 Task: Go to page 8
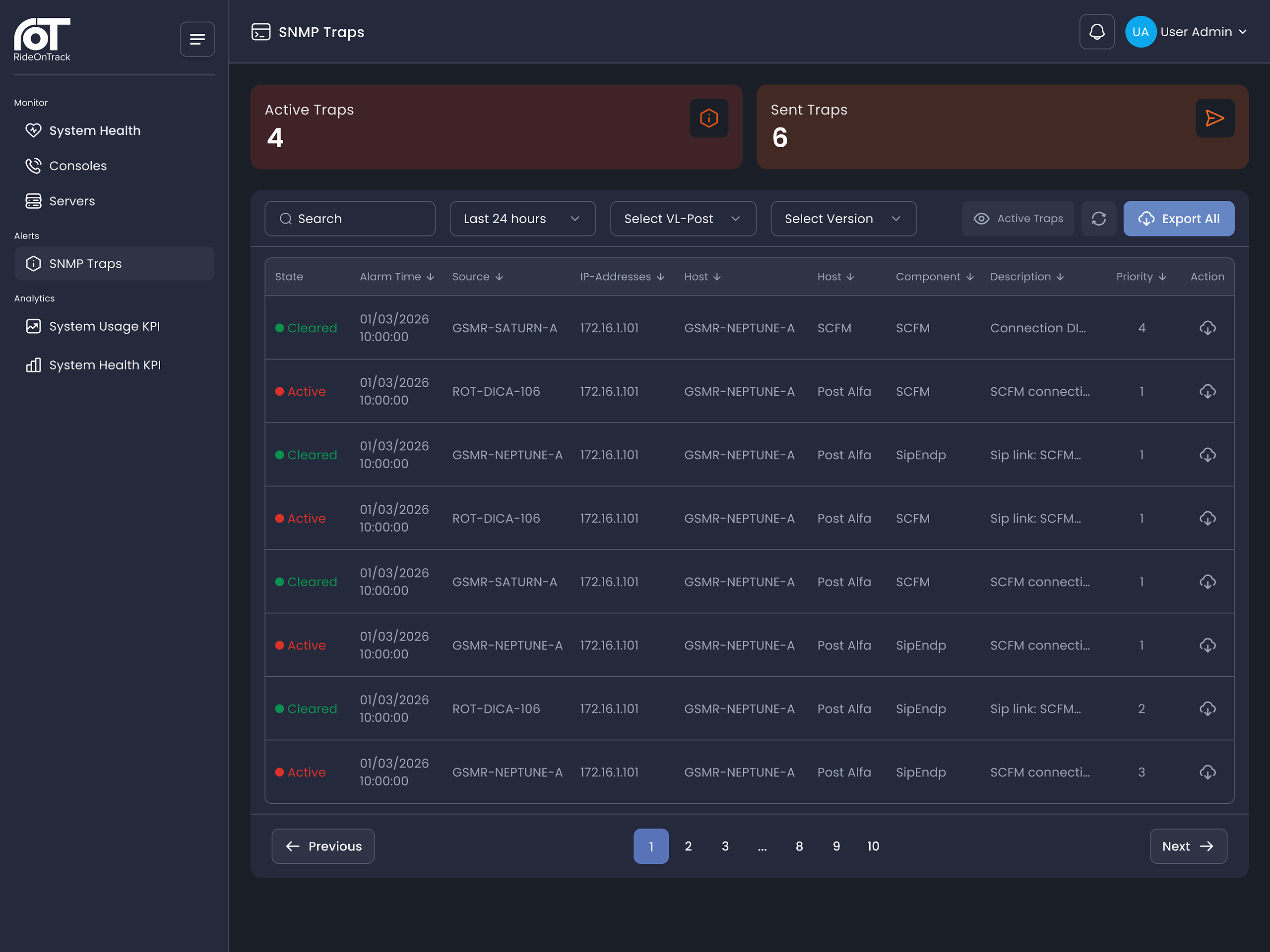tap(799, 846)
